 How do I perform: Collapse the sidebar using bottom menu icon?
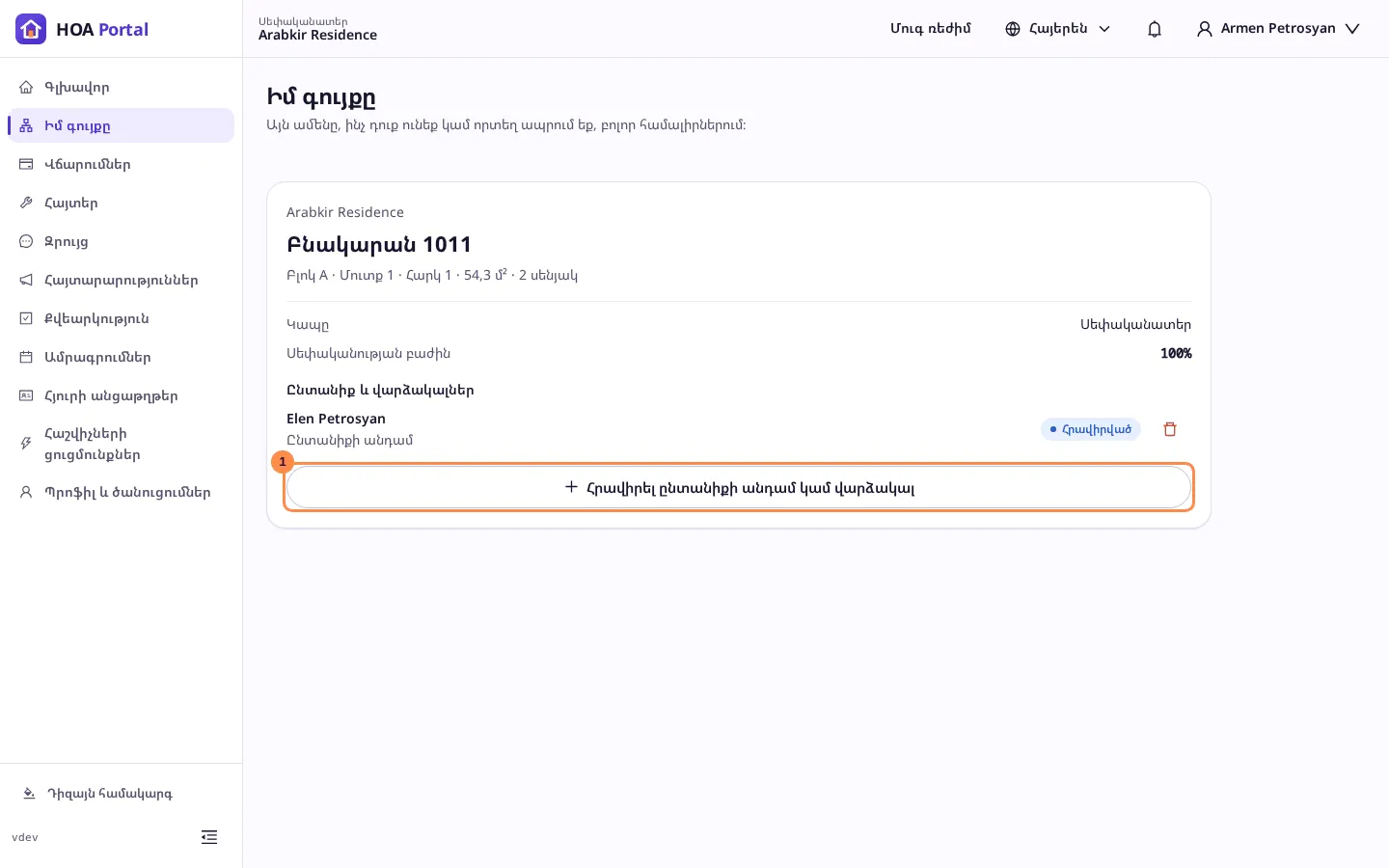pyautogui.click(x=209, y=837)
